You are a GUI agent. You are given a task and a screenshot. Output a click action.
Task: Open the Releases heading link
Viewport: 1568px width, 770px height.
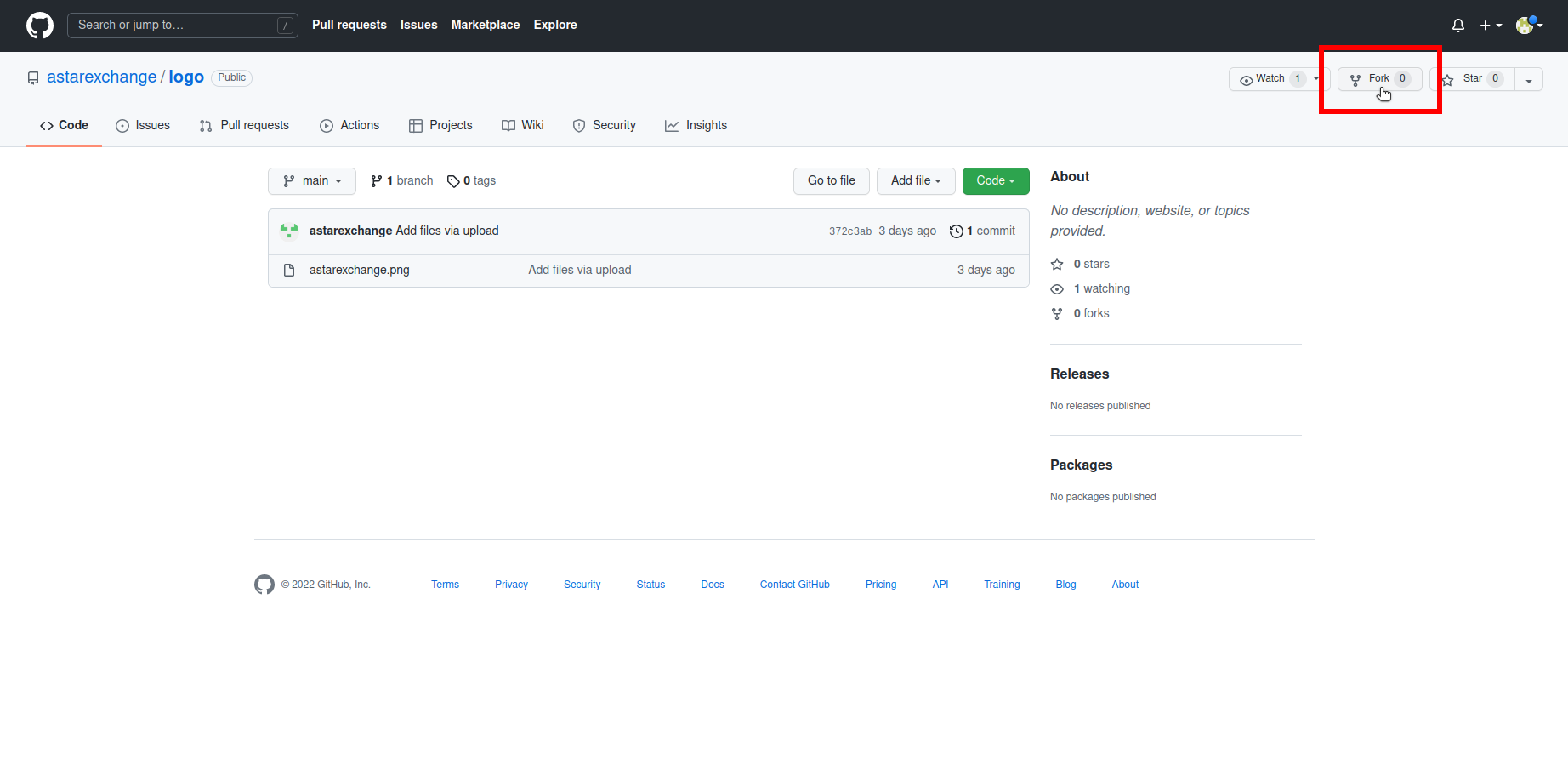[x=1080, y=374]
